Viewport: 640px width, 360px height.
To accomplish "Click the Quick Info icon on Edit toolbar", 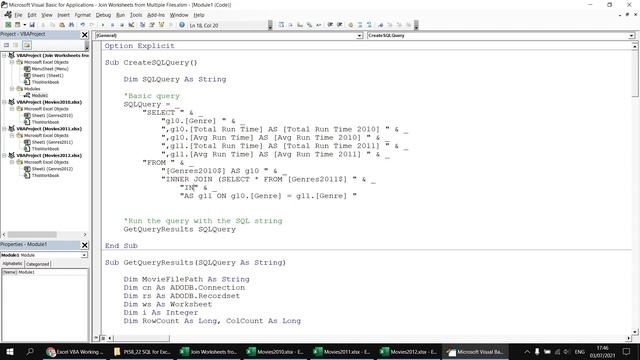I will coord(300,25).
